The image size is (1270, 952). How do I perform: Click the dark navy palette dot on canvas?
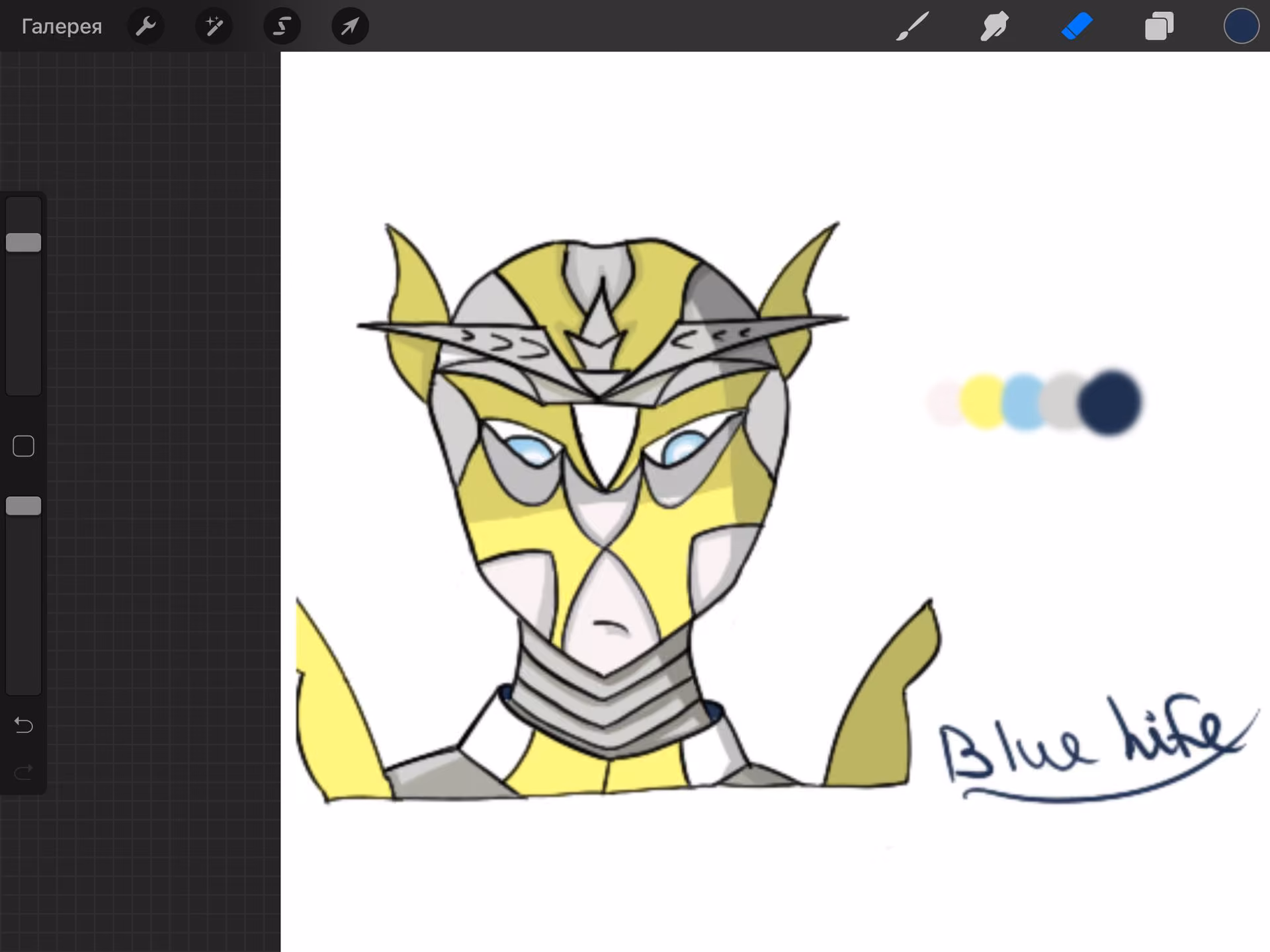tap(1109, 402)
